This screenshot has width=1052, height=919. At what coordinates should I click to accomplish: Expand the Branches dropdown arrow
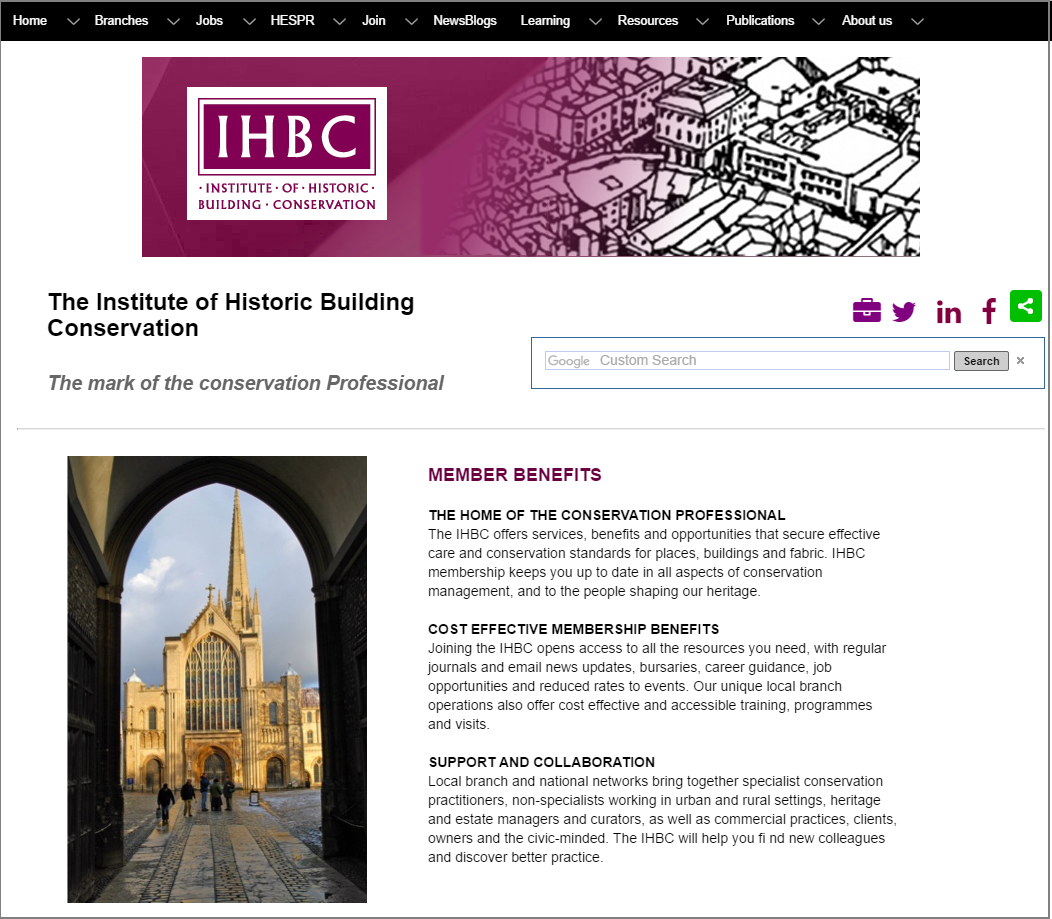(x=173, y=22)
